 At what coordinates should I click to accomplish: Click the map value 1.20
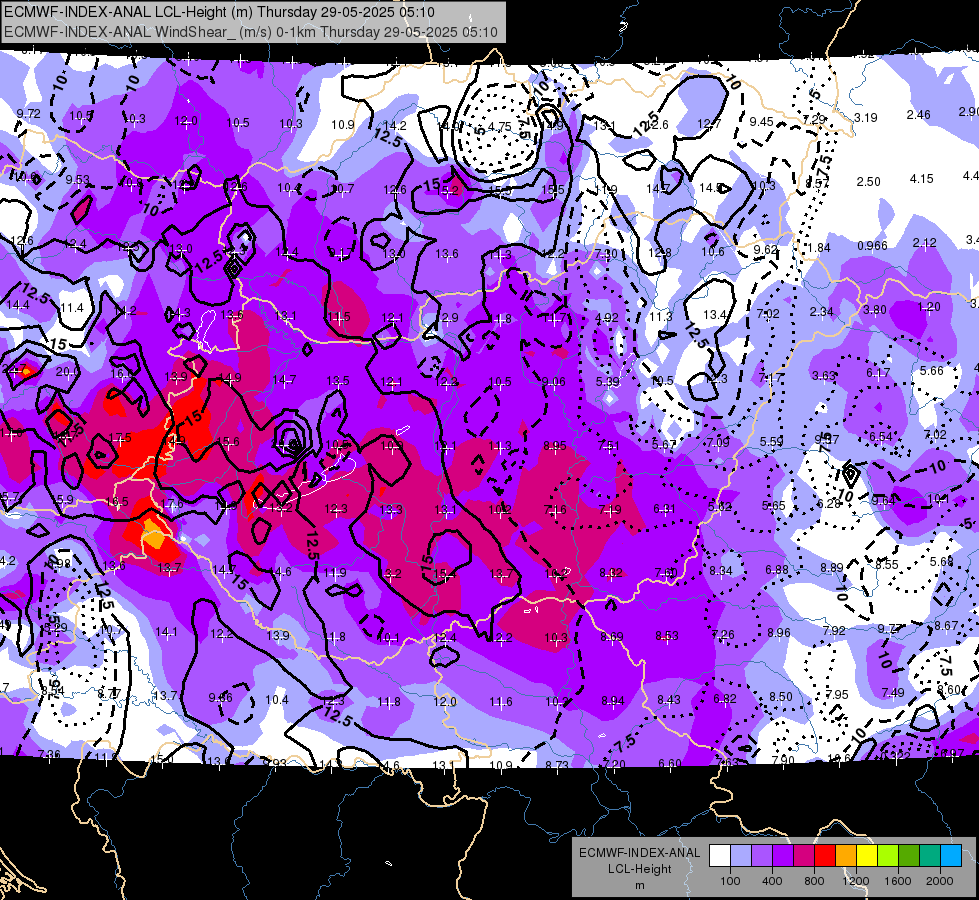pos(929,307)
